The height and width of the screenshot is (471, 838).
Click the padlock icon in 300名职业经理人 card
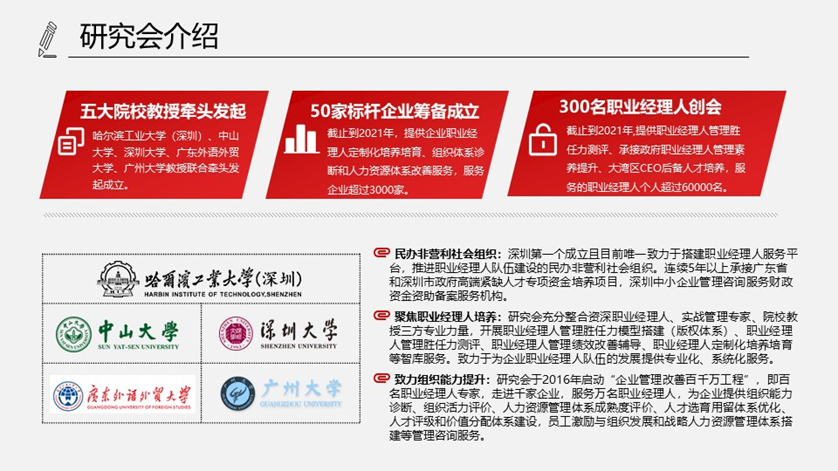click(543, 140)
